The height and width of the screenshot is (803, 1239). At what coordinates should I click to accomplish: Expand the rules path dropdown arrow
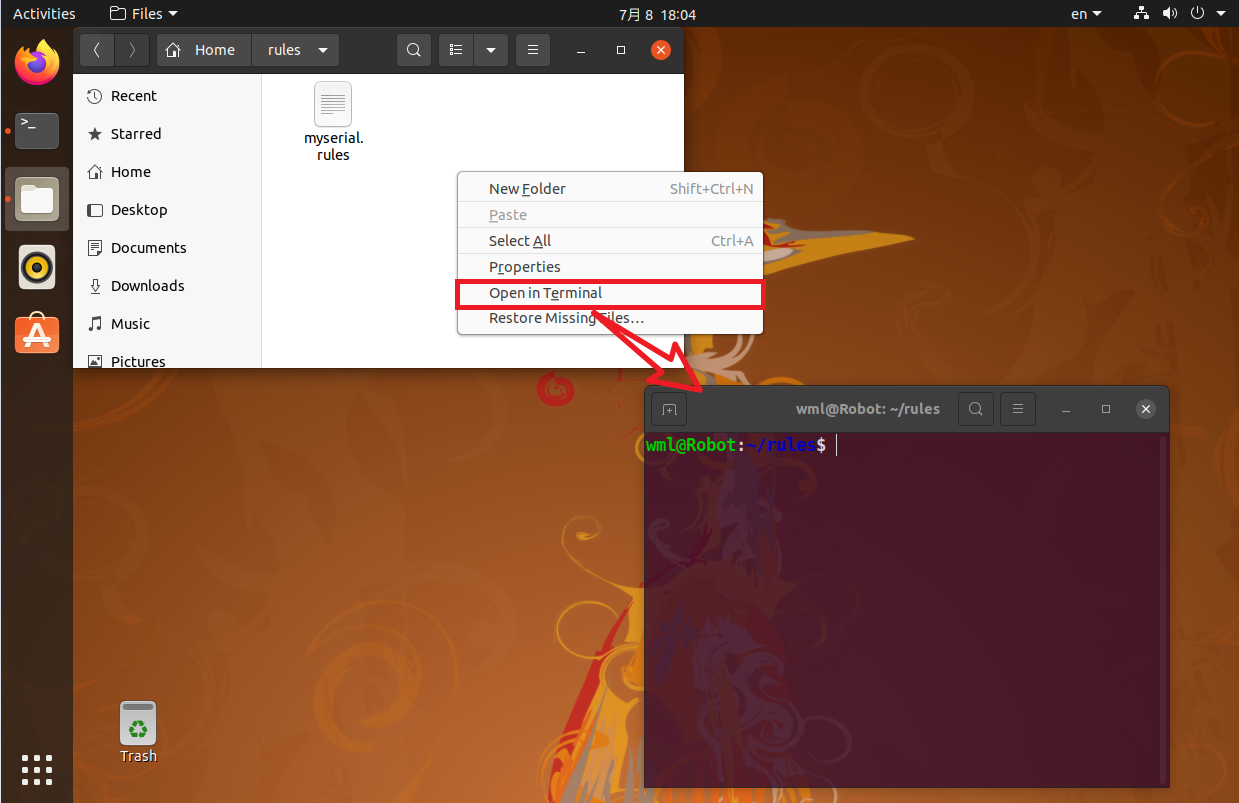(322, 50)
